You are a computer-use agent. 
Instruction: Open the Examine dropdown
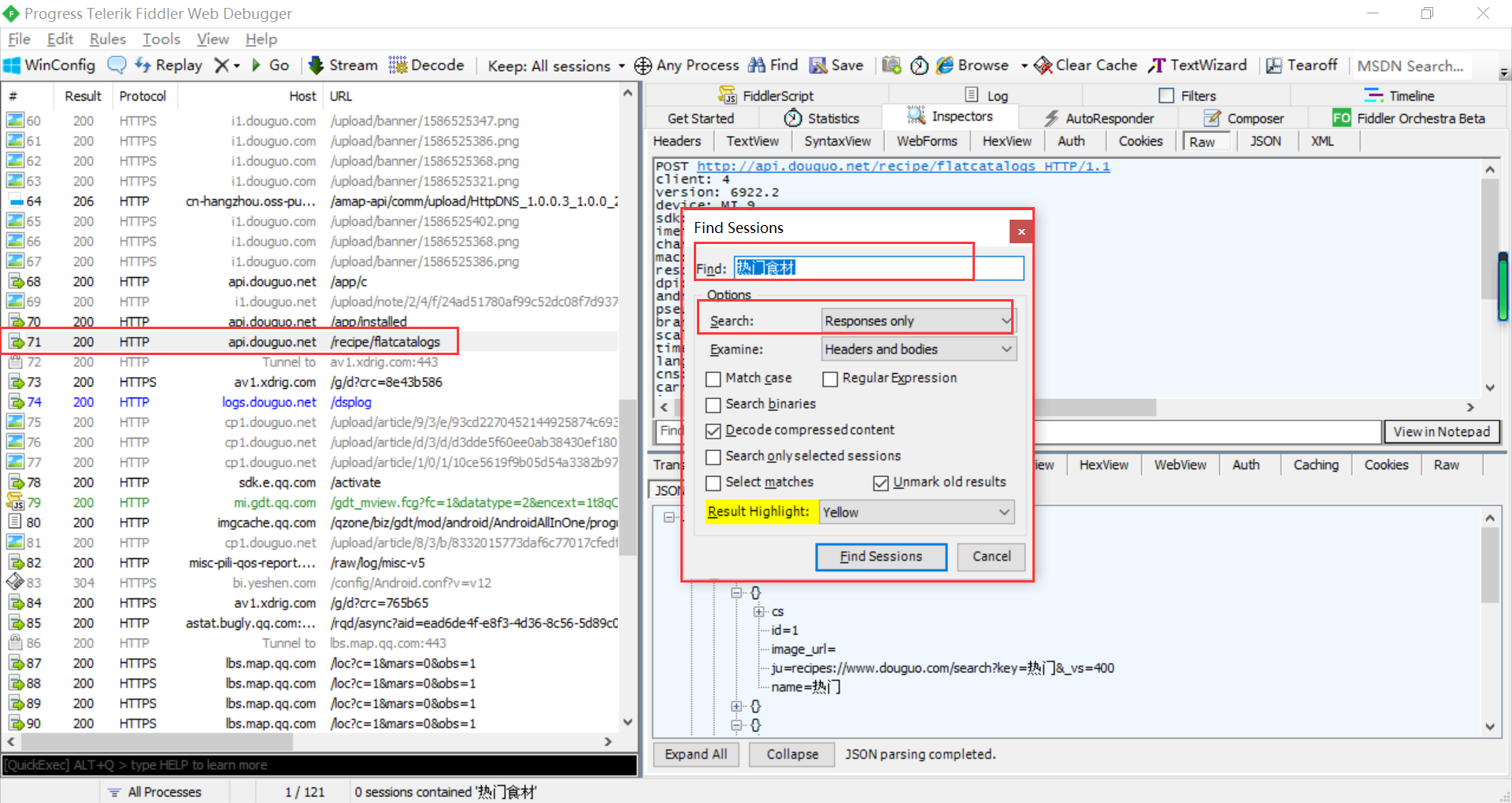(918, 349)
